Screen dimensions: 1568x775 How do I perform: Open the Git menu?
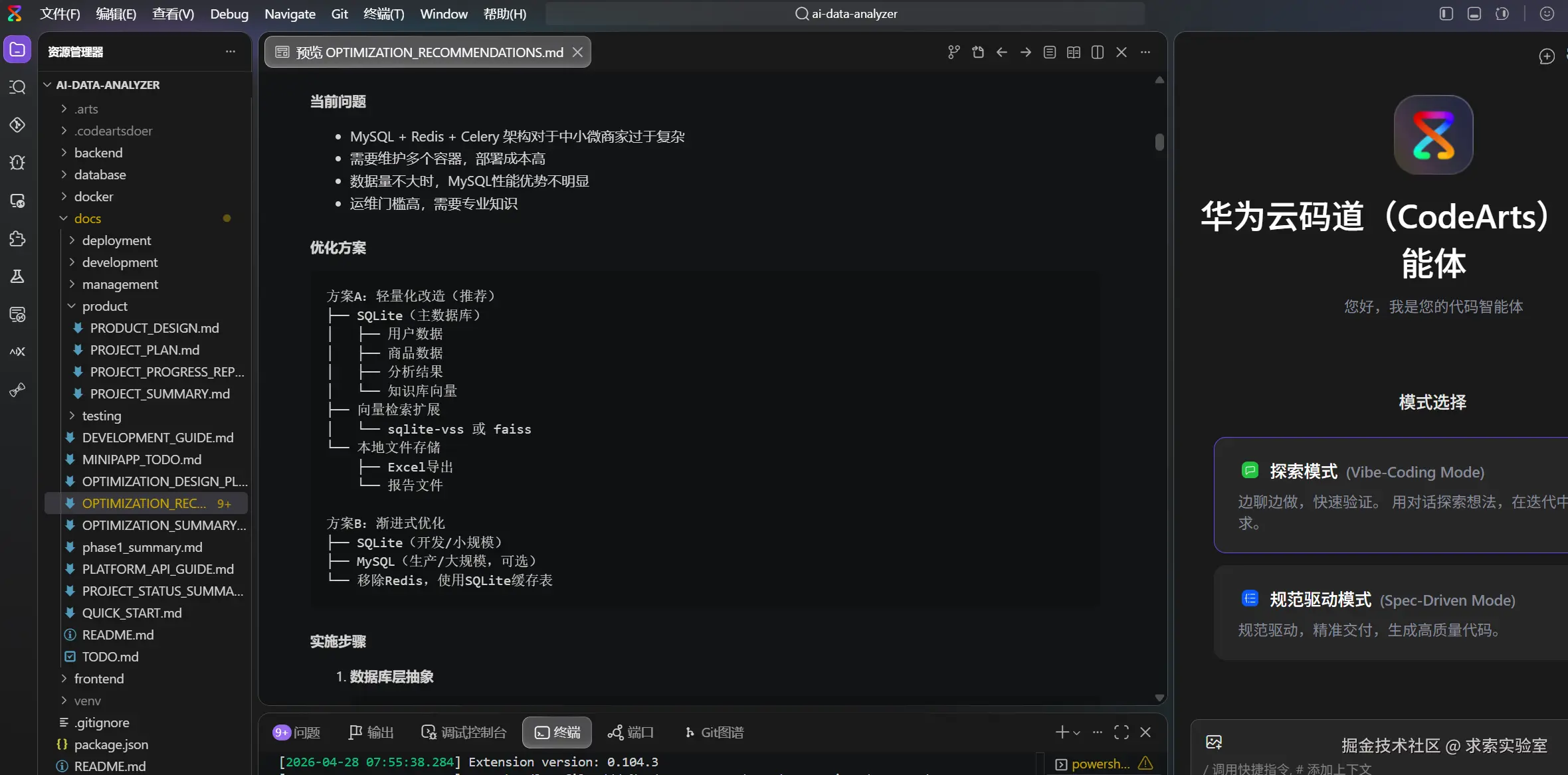(340, 13)
